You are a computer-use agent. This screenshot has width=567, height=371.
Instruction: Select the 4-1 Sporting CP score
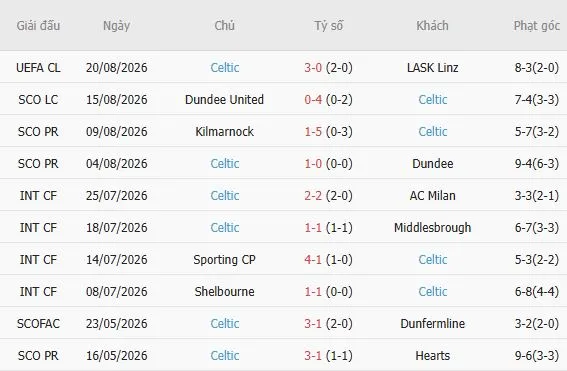(313, 260)
